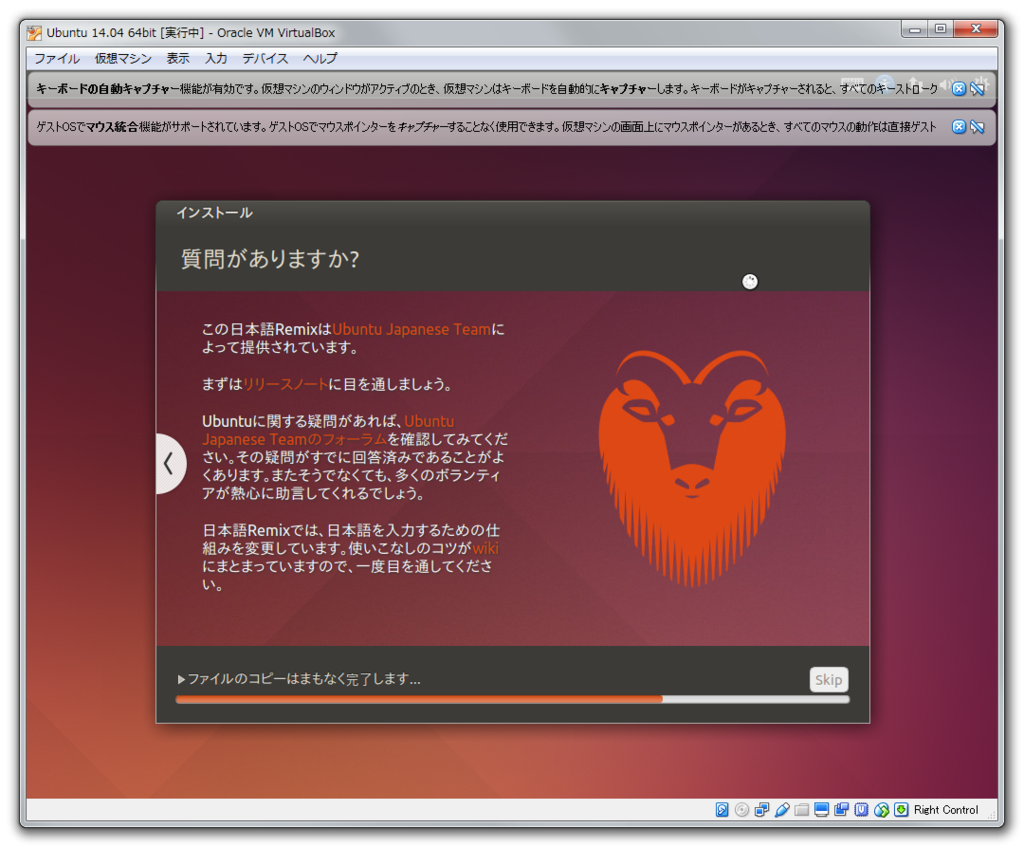Open the Ubuntu Japanese Teamのフォーラム link

(327, 430)
